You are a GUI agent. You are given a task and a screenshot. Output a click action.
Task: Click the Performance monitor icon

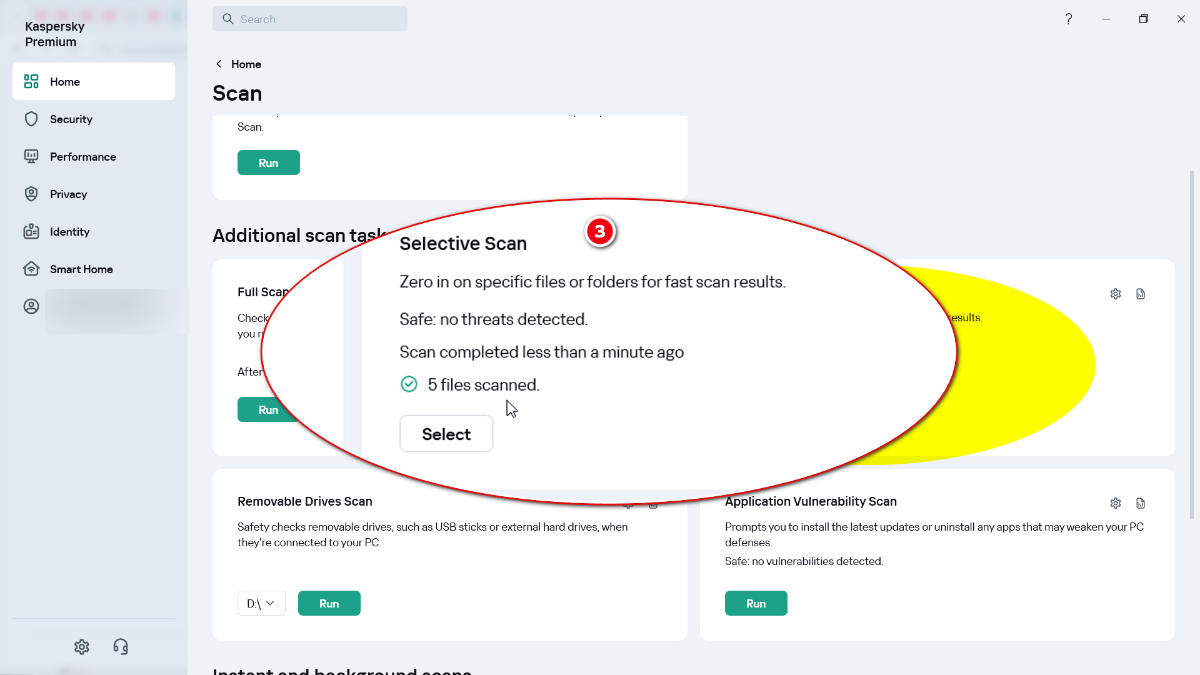point(31,157)
